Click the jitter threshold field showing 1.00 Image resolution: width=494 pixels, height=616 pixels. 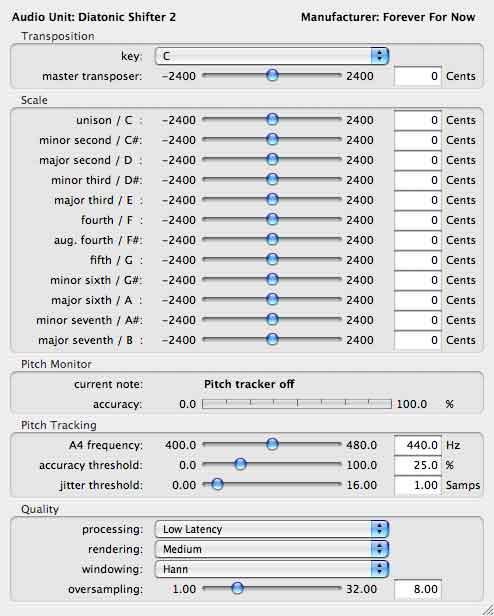click(418, 486)
